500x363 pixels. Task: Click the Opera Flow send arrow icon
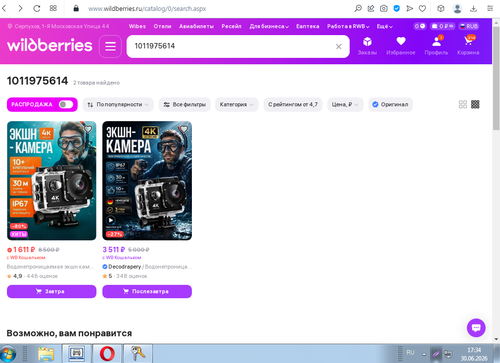(x=410, y=8)
